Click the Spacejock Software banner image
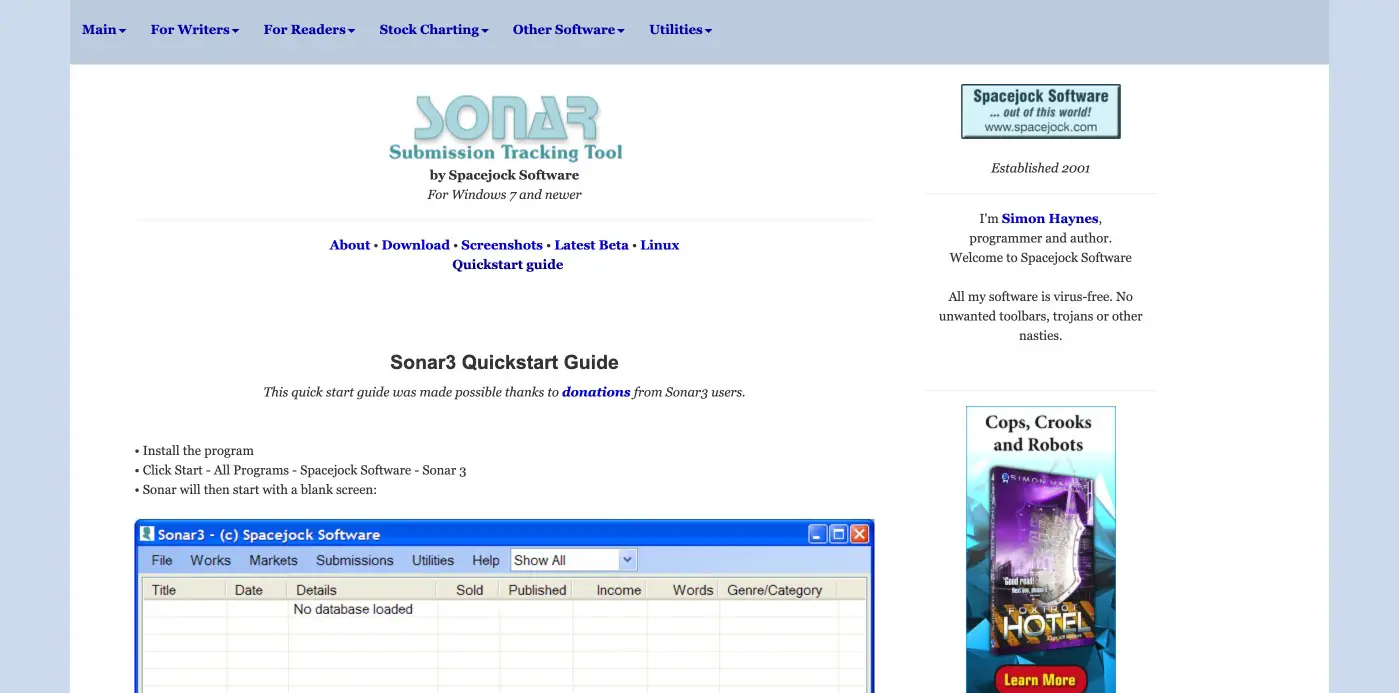The image size is (1399, 693). pyautogui.click(x=1040, y=111)
